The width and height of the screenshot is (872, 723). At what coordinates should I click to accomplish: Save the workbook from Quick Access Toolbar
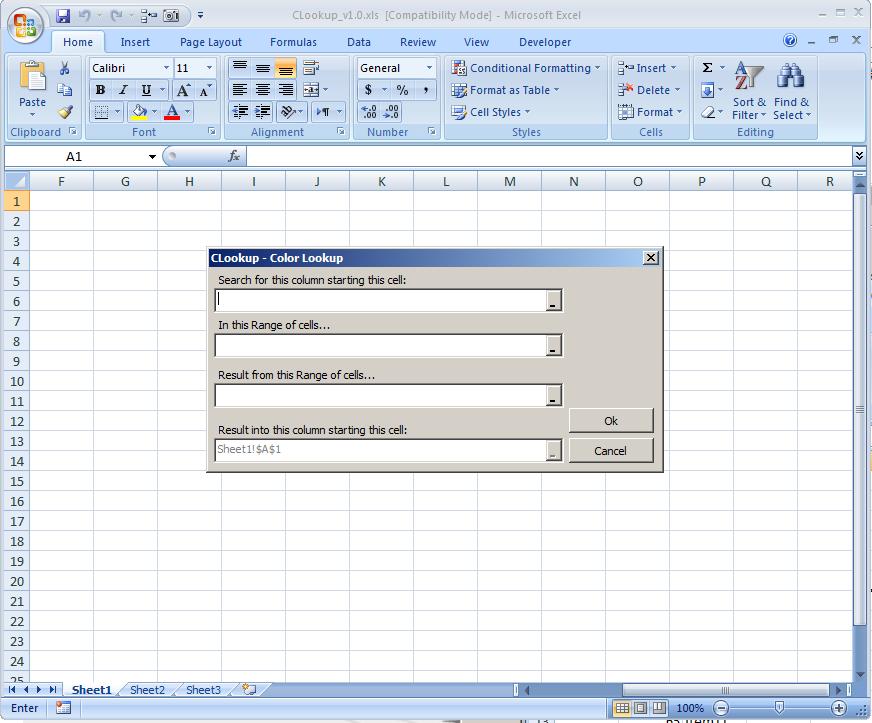(x=63, y=16)
